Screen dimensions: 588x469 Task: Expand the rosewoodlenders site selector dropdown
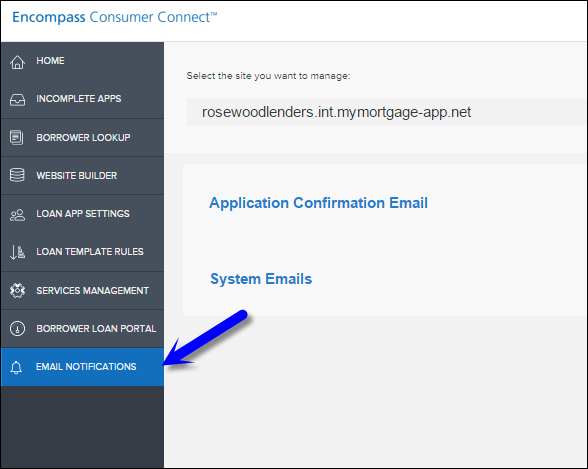(x=386, y=112)
